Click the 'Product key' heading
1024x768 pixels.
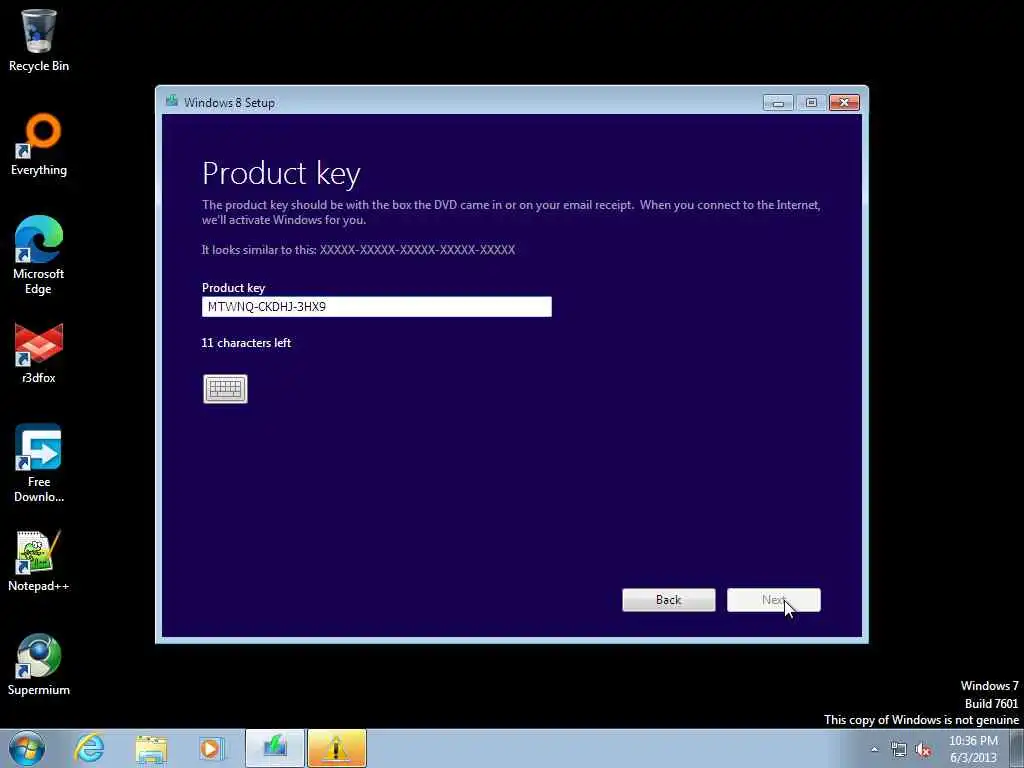point(281,174)
